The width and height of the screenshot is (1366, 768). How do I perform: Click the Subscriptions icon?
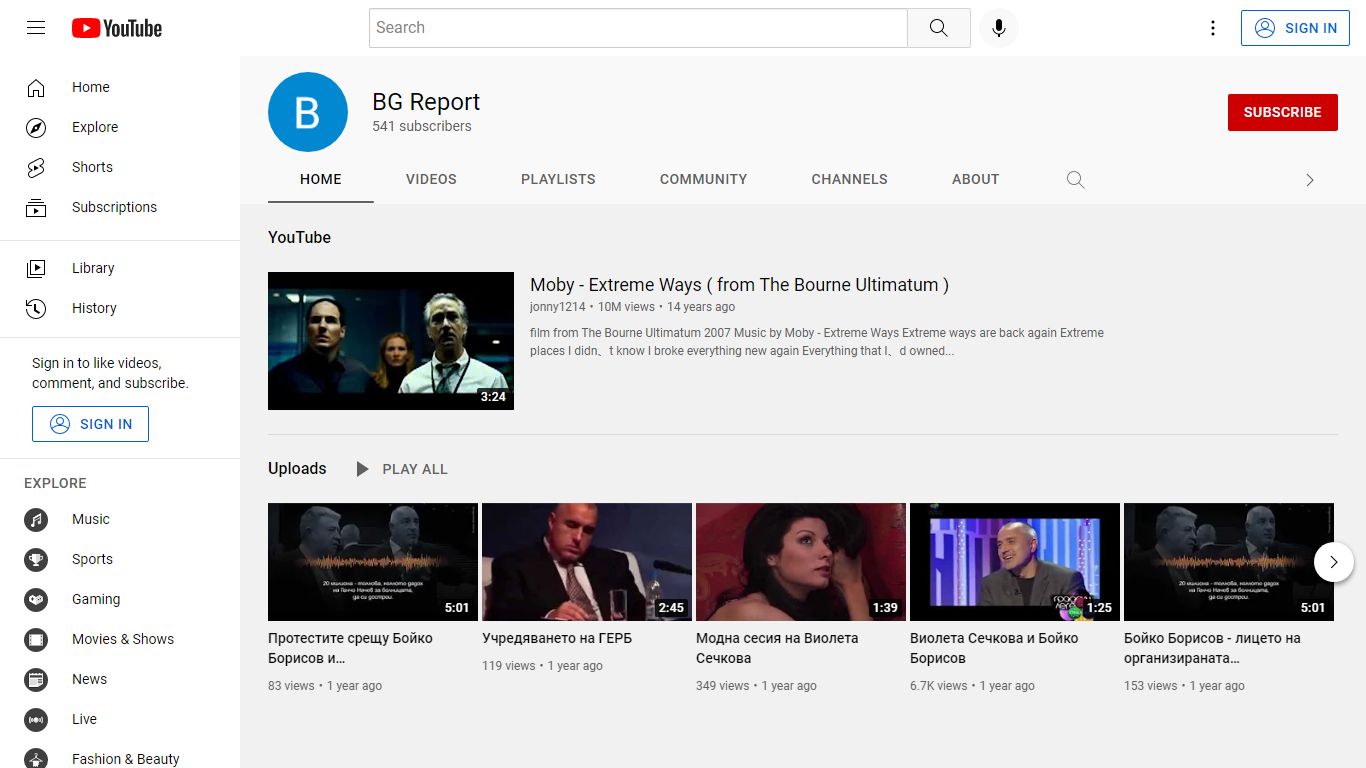[36, 208]
